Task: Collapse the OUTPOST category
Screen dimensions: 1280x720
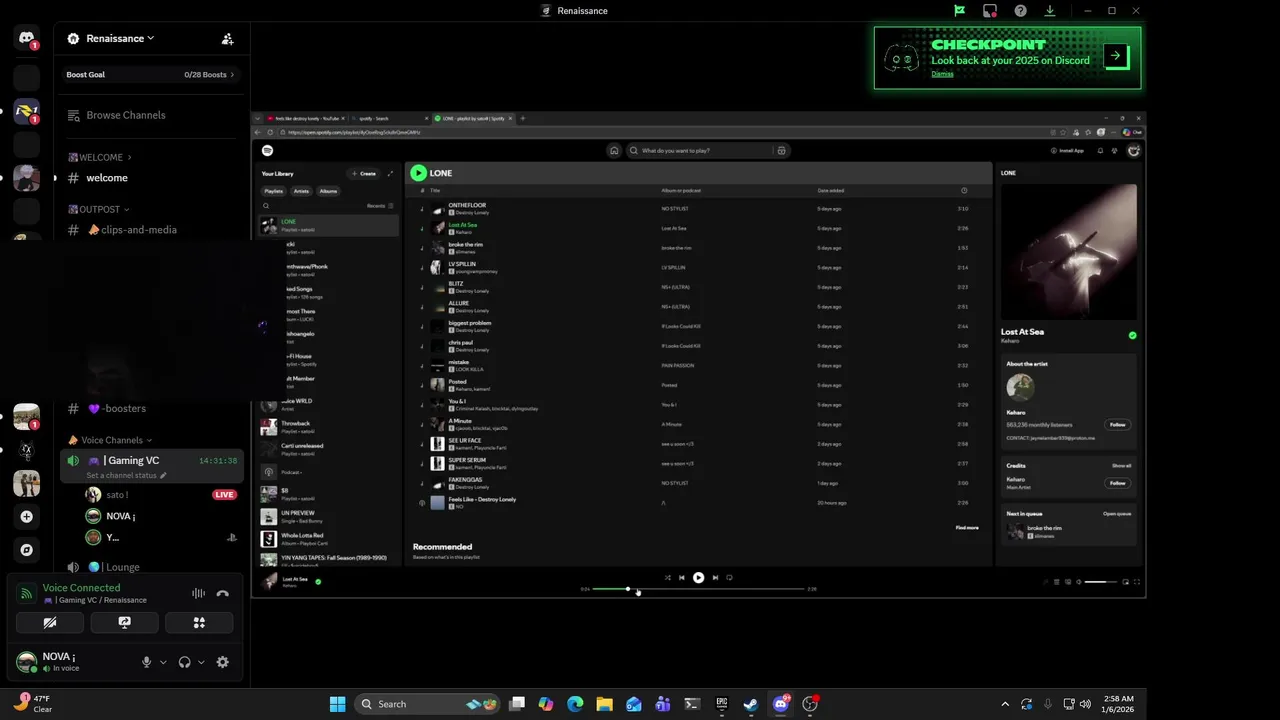Action: [98, 209]
